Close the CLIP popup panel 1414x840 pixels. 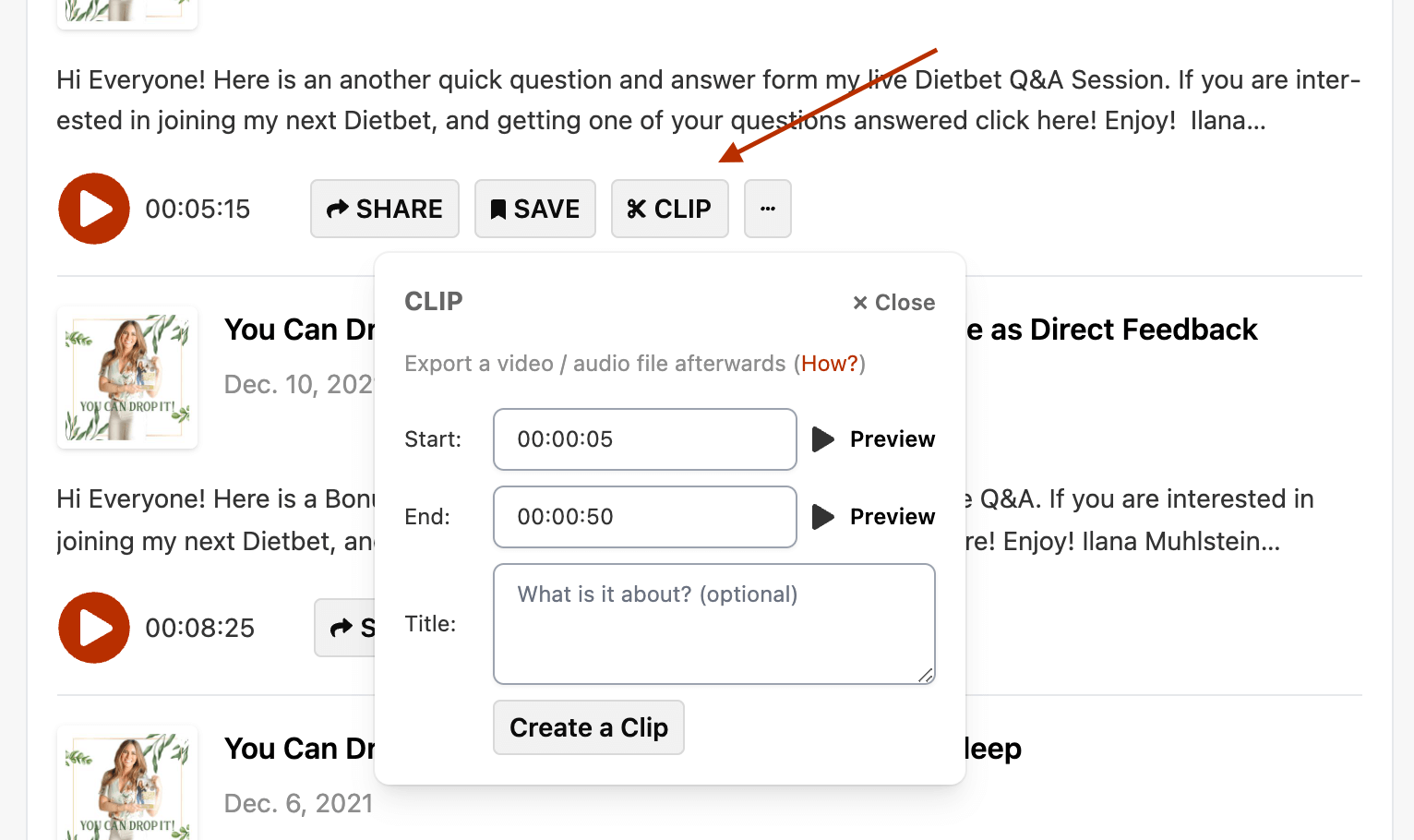click(893, 303)
